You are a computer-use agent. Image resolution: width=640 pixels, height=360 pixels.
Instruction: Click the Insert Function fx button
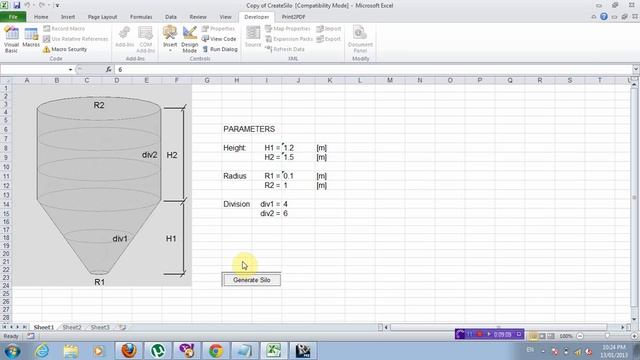108,69
